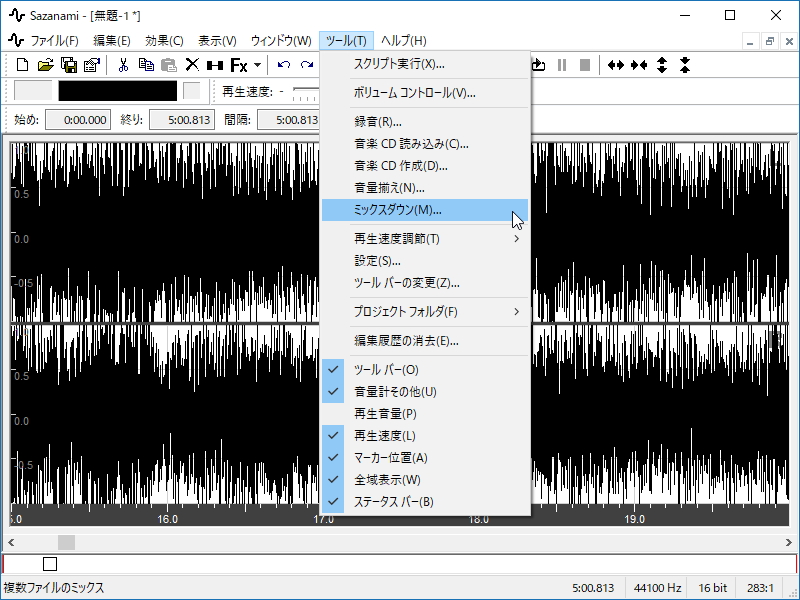
Task: Enable 再生音量(P) panel
Action: [425, 413]
